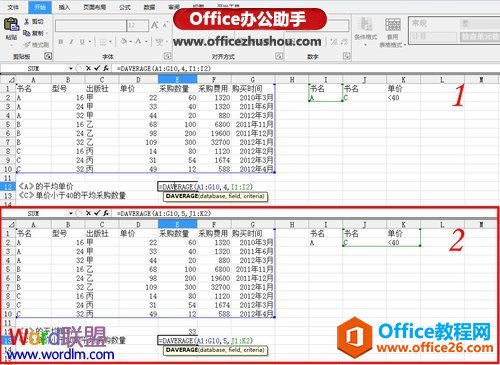This screenshot has width=500, height=365.
Task: Open the Font (字体) group dialog launcher
Action: click(167, 56)
